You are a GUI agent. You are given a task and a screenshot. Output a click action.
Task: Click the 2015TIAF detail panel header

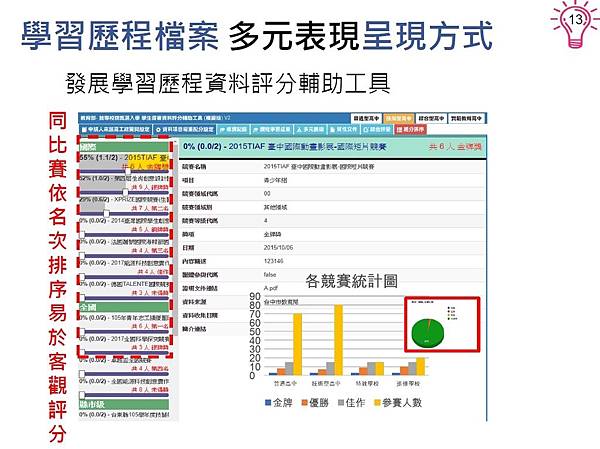(x=333, y=147)
